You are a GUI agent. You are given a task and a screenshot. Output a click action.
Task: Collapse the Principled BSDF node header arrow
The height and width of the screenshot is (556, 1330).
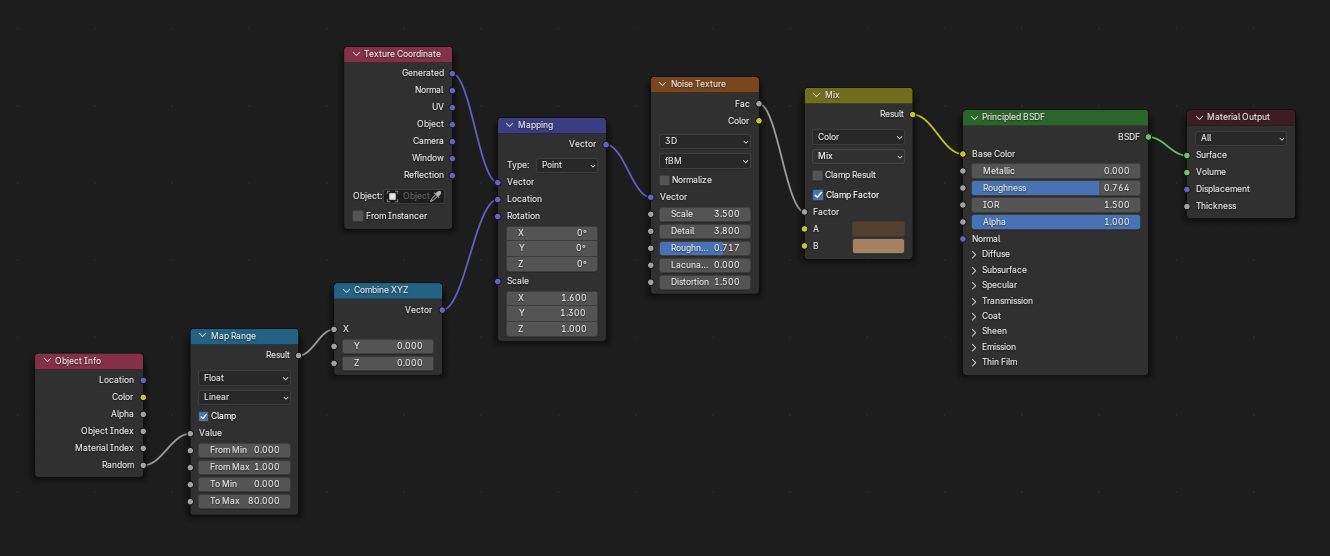point(973,117)
